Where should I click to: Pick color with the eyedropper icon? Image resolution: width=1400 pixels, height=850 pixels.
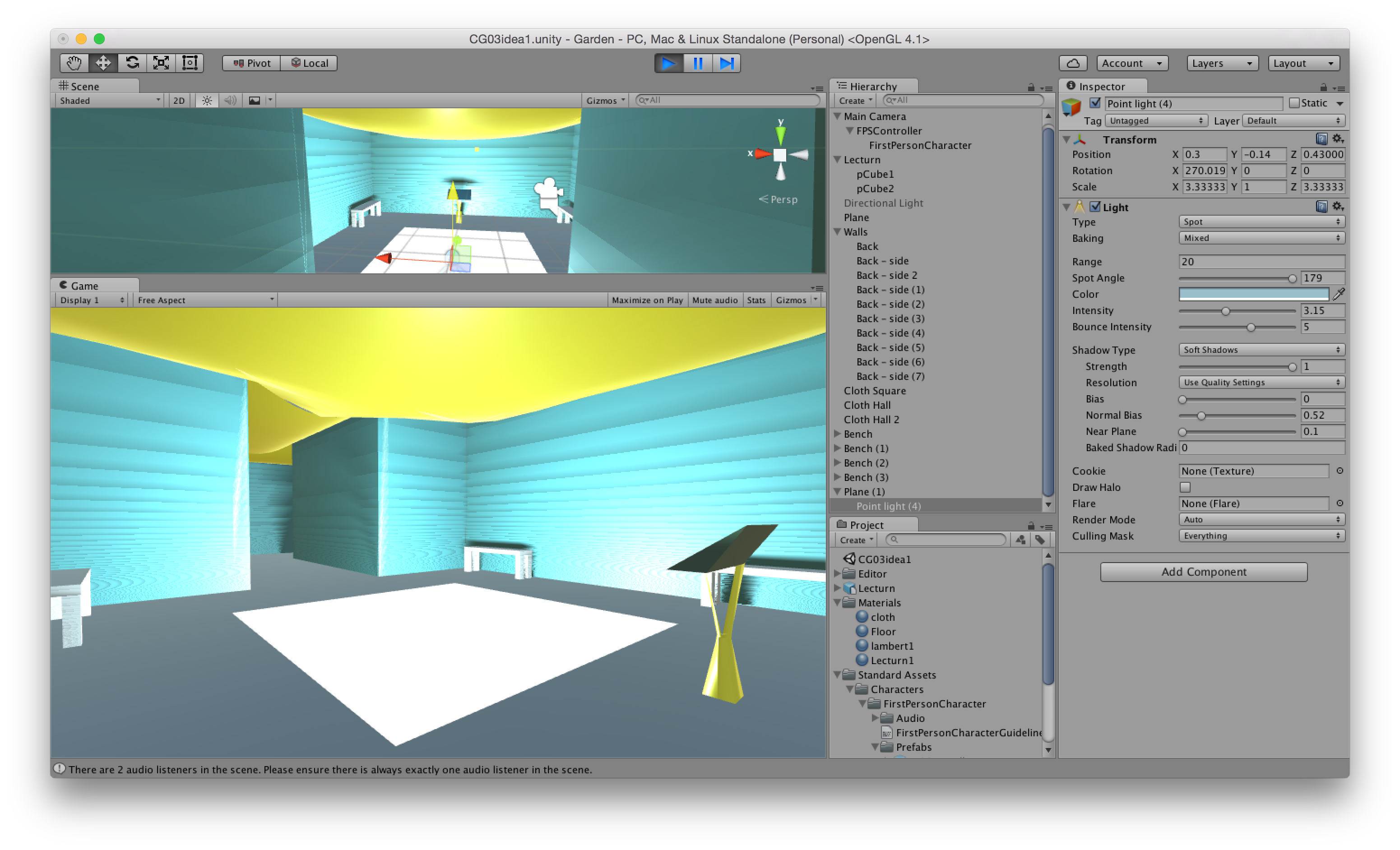pyautogui.click(x=1339, y=294)
